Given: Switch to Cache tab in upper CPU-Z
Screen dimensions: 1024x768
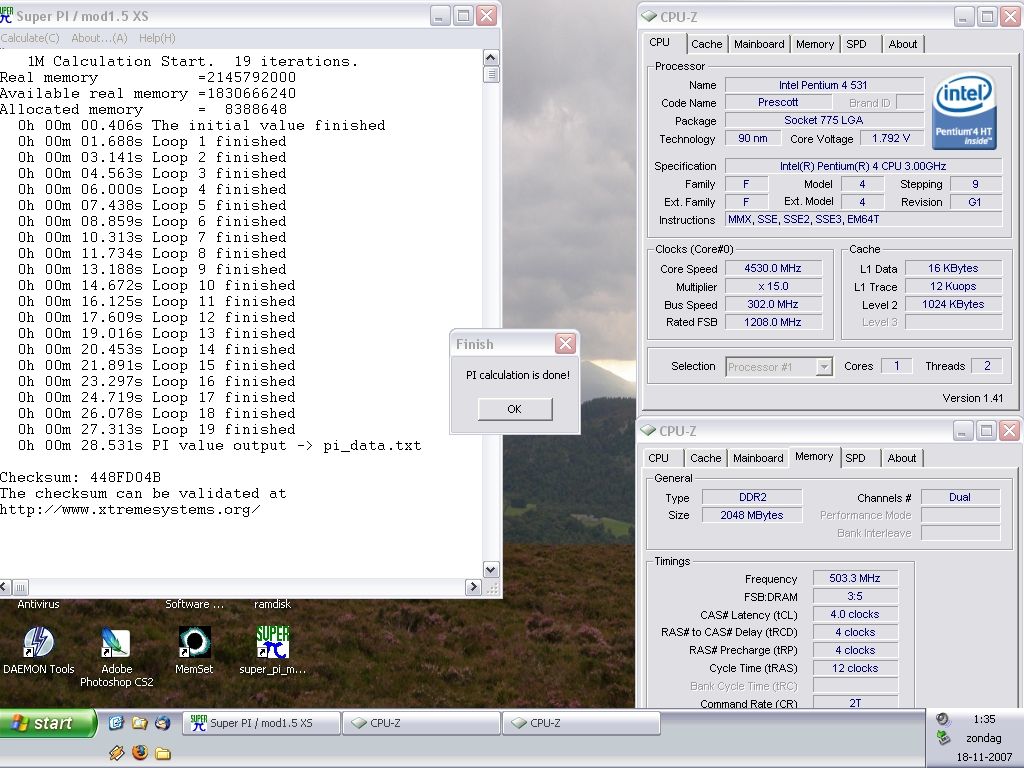Looking at the screenshot, I should [707, 44].
